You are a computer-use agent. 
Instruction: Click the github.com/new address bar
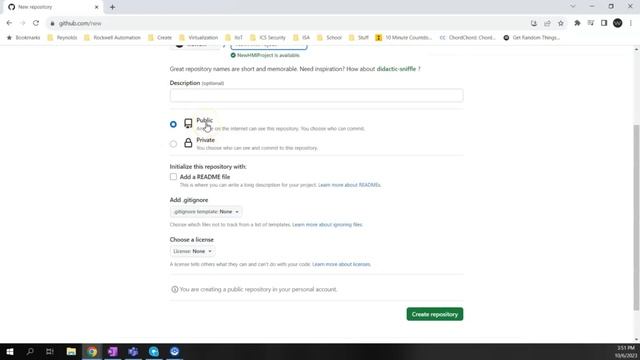click(x=286, y=23)
